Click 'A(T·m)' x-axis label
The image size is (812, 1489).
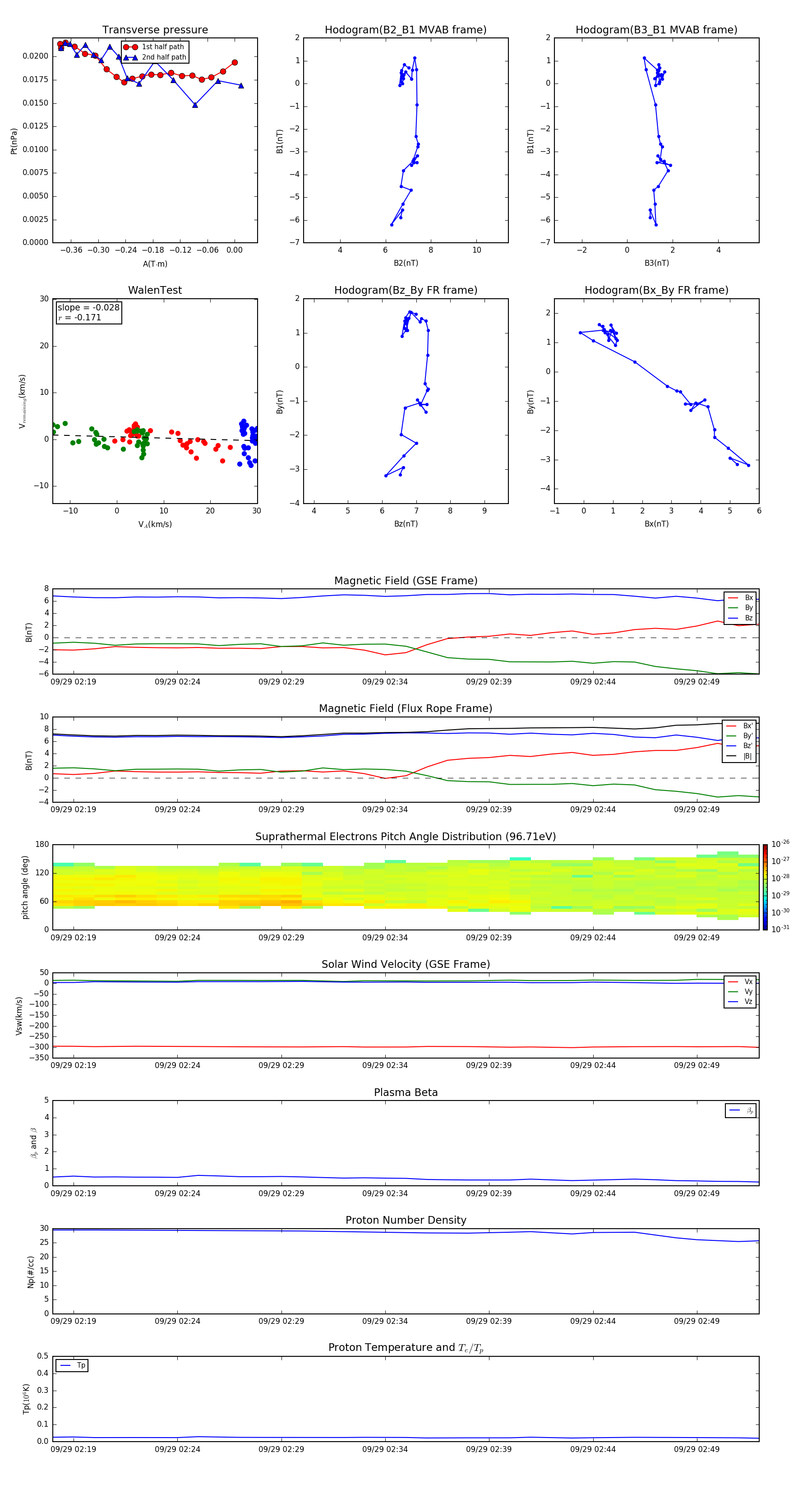click(155, 264)
